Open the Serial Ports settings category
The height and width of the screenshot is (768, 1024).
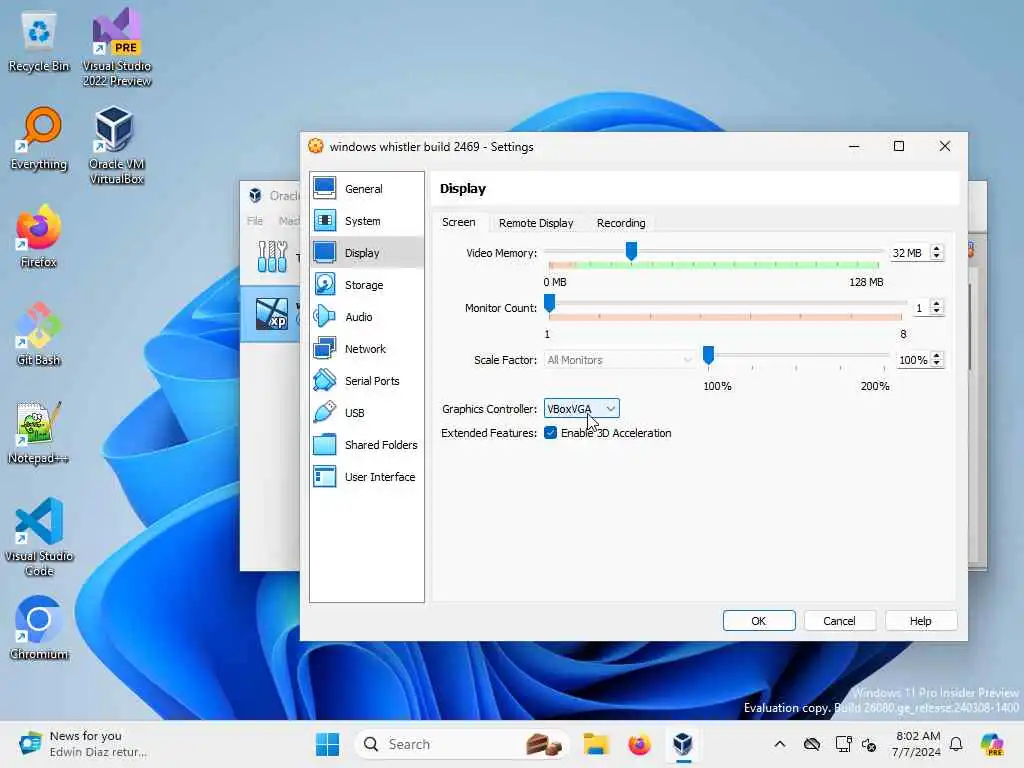366,381
